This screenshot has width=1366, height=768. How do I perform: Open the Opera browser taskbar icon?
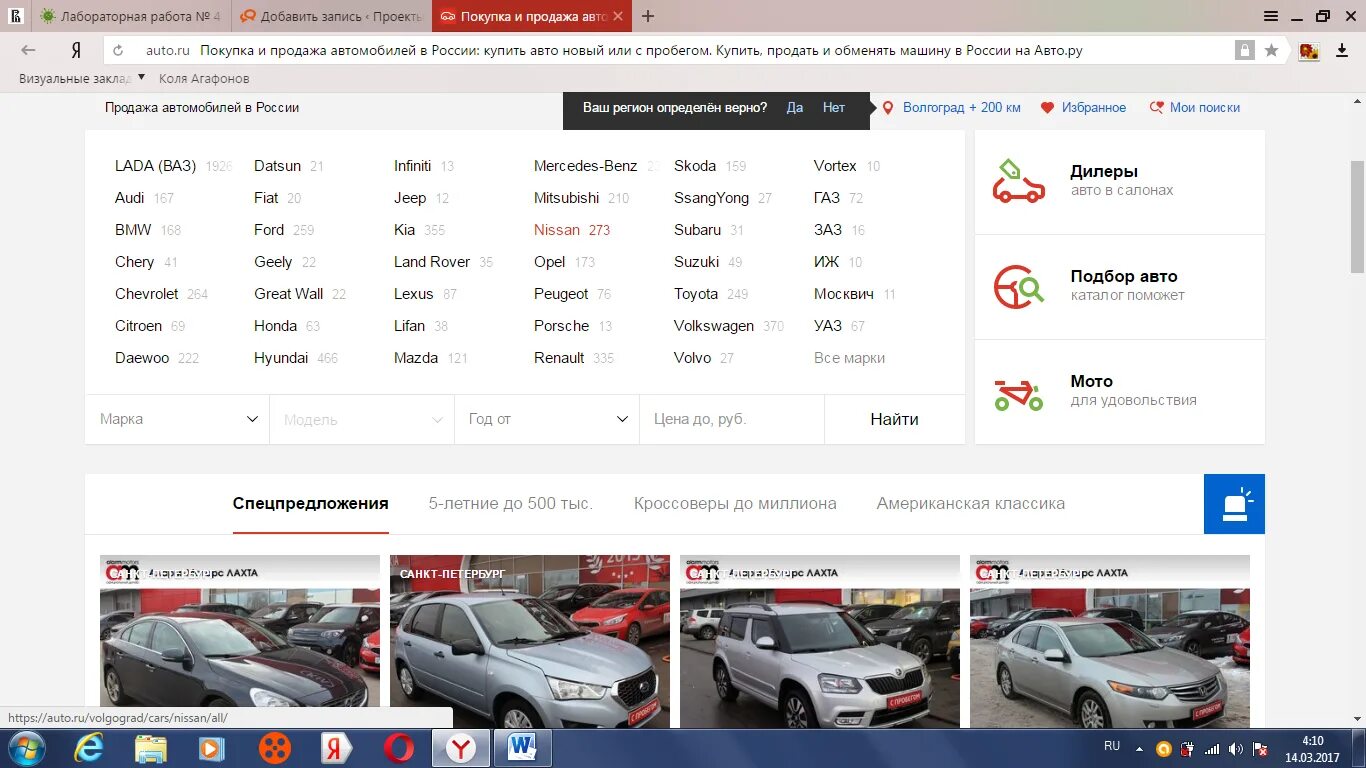click(x=399, y=748)
